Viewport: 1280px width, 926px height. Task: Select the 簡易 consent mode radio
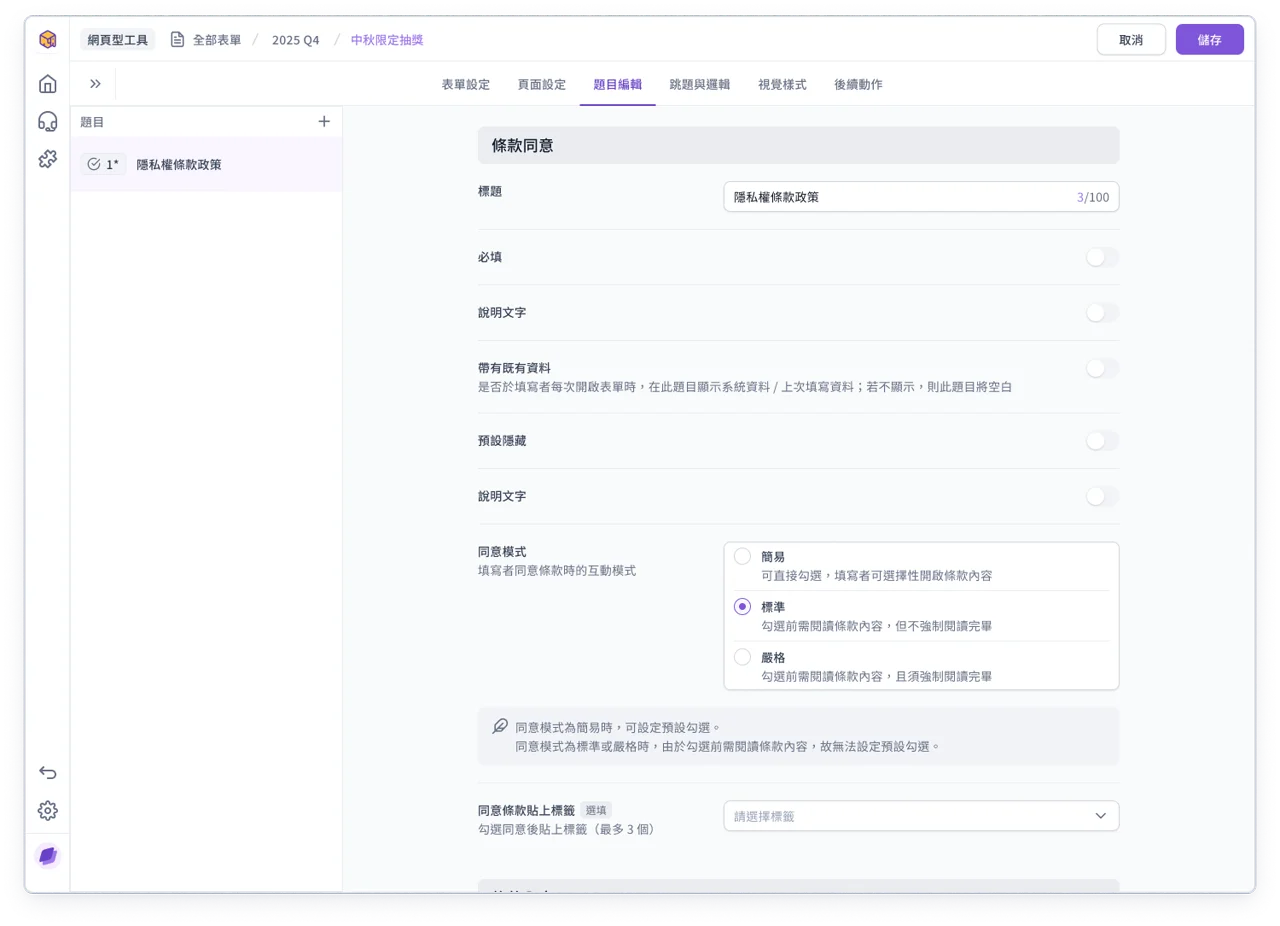tap(742, 556)
